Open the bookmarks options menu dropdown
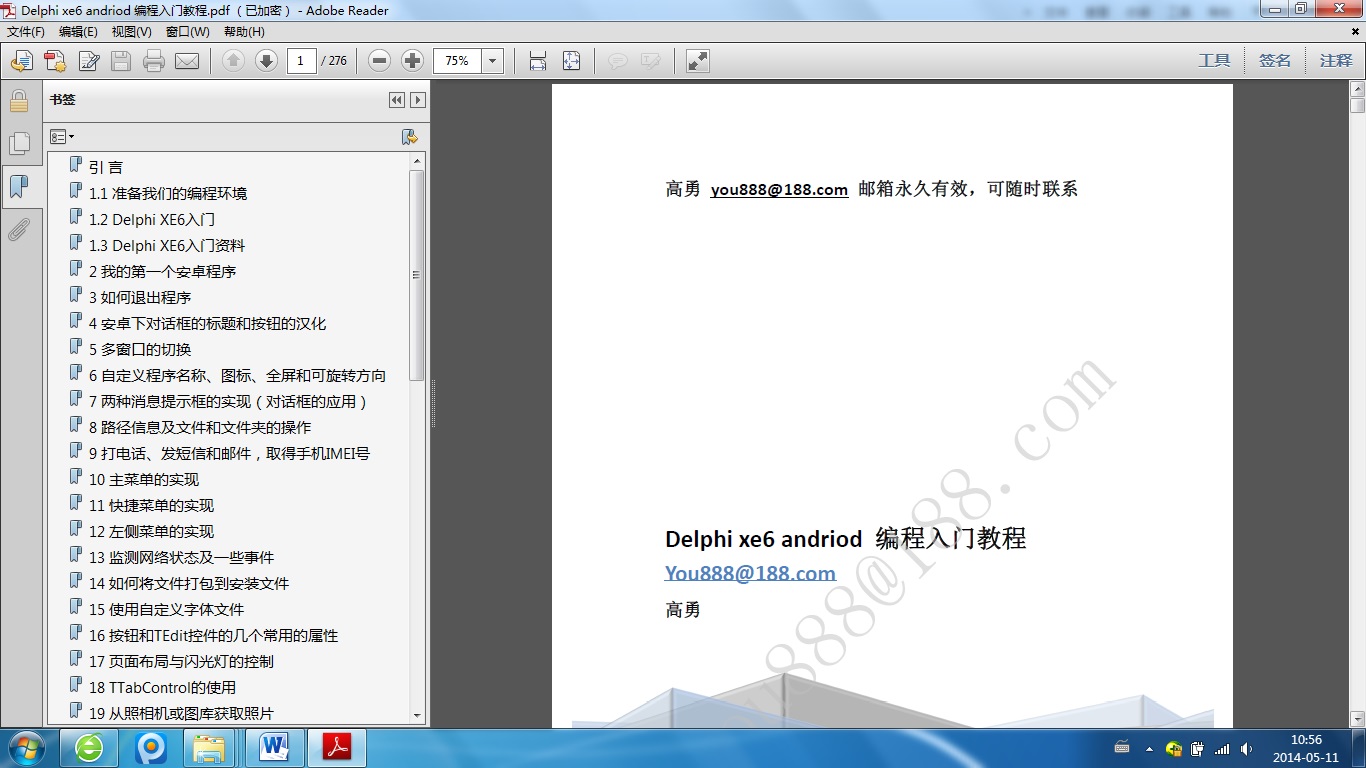1366x768 pixels. point(62,137)
